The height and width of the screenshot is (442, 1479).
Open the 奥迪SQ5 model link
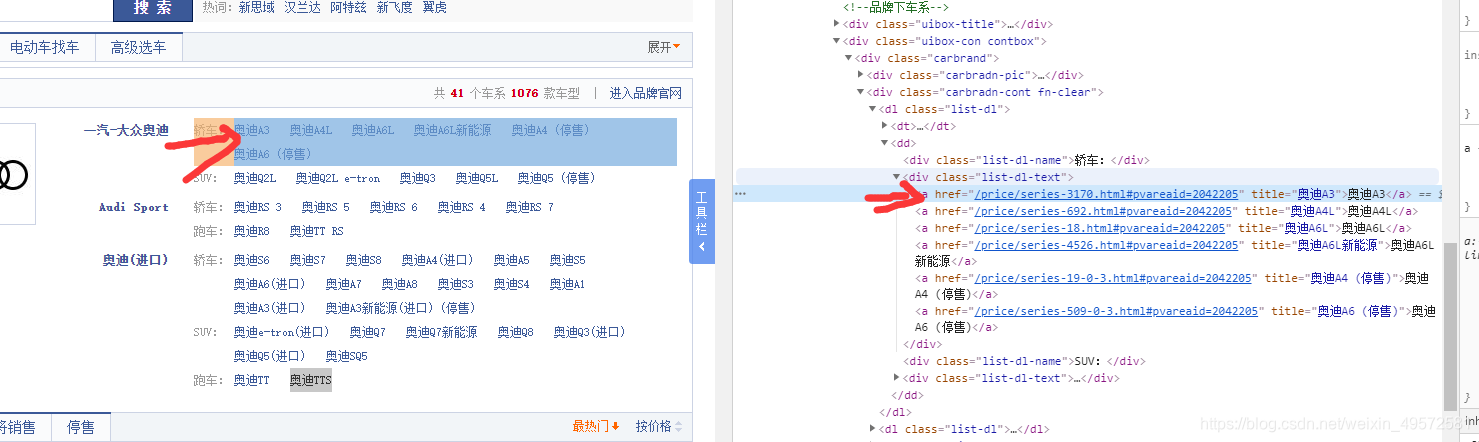tap(347, 356)
